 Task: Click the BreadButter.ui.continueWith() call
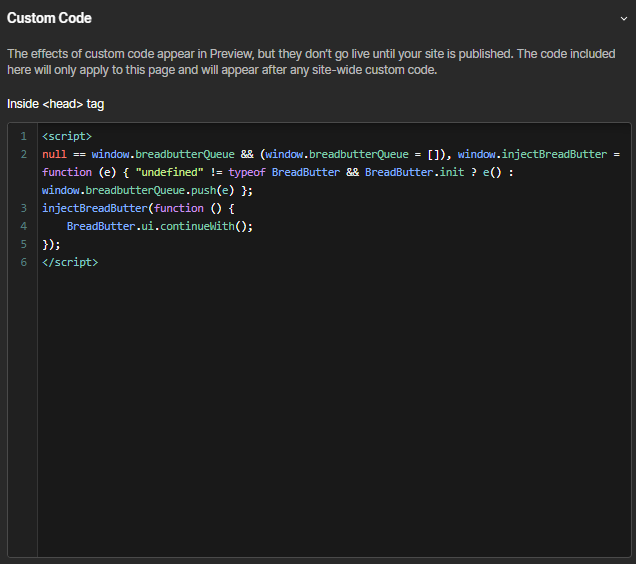(x=159, y=226)
